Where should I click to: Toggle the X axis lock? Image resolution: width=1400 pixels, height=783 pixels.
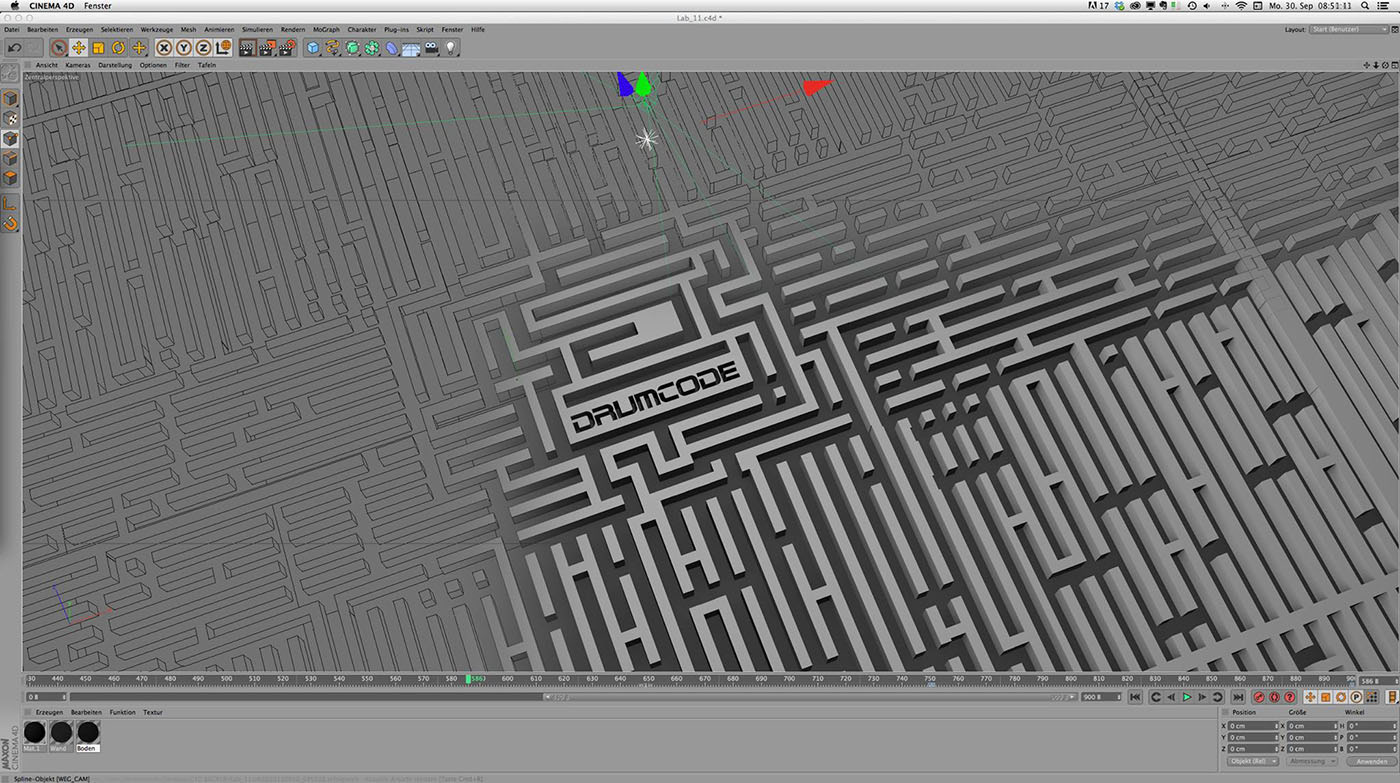click(164, 47)
